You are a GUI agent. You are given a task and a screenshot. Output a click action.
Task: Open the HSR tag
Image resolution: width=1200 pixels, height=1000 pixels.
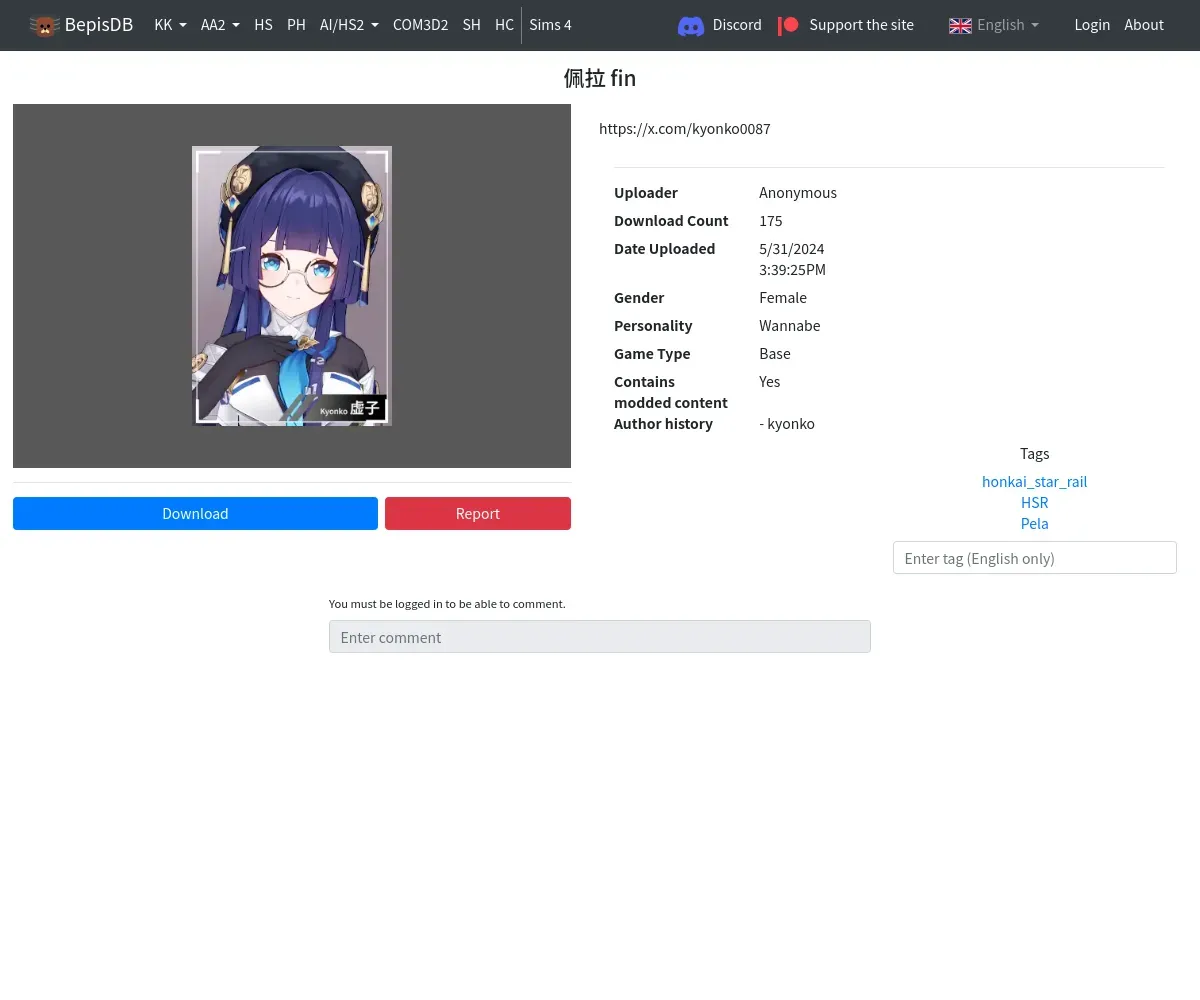pyautogui.click(x=1034, y=503)
